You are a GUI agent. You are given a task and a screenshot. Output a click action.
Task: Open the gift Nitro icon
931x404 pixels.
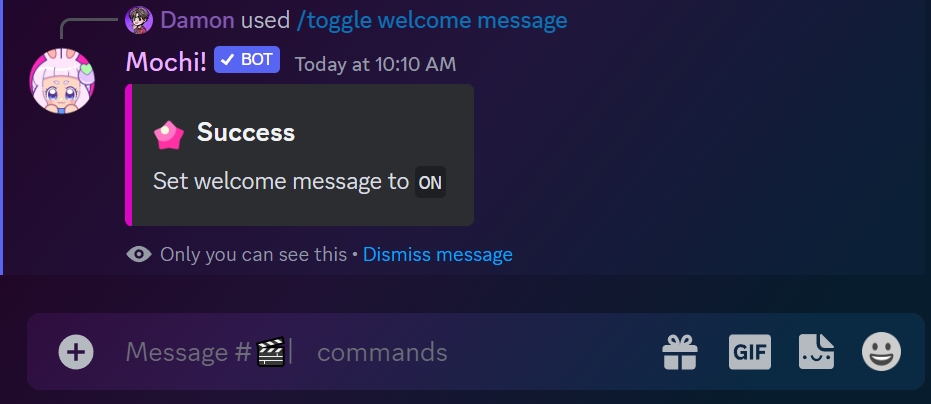coord(680,352)
